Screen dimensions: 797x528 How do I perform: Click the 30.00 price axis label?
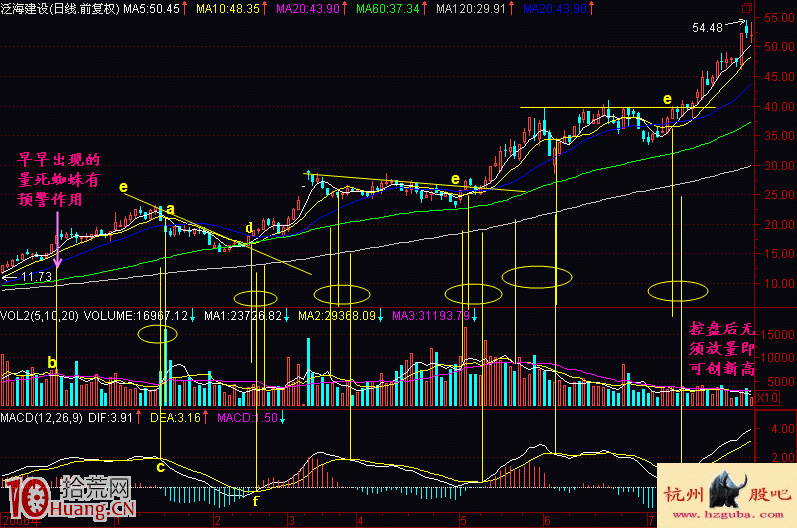779,166
